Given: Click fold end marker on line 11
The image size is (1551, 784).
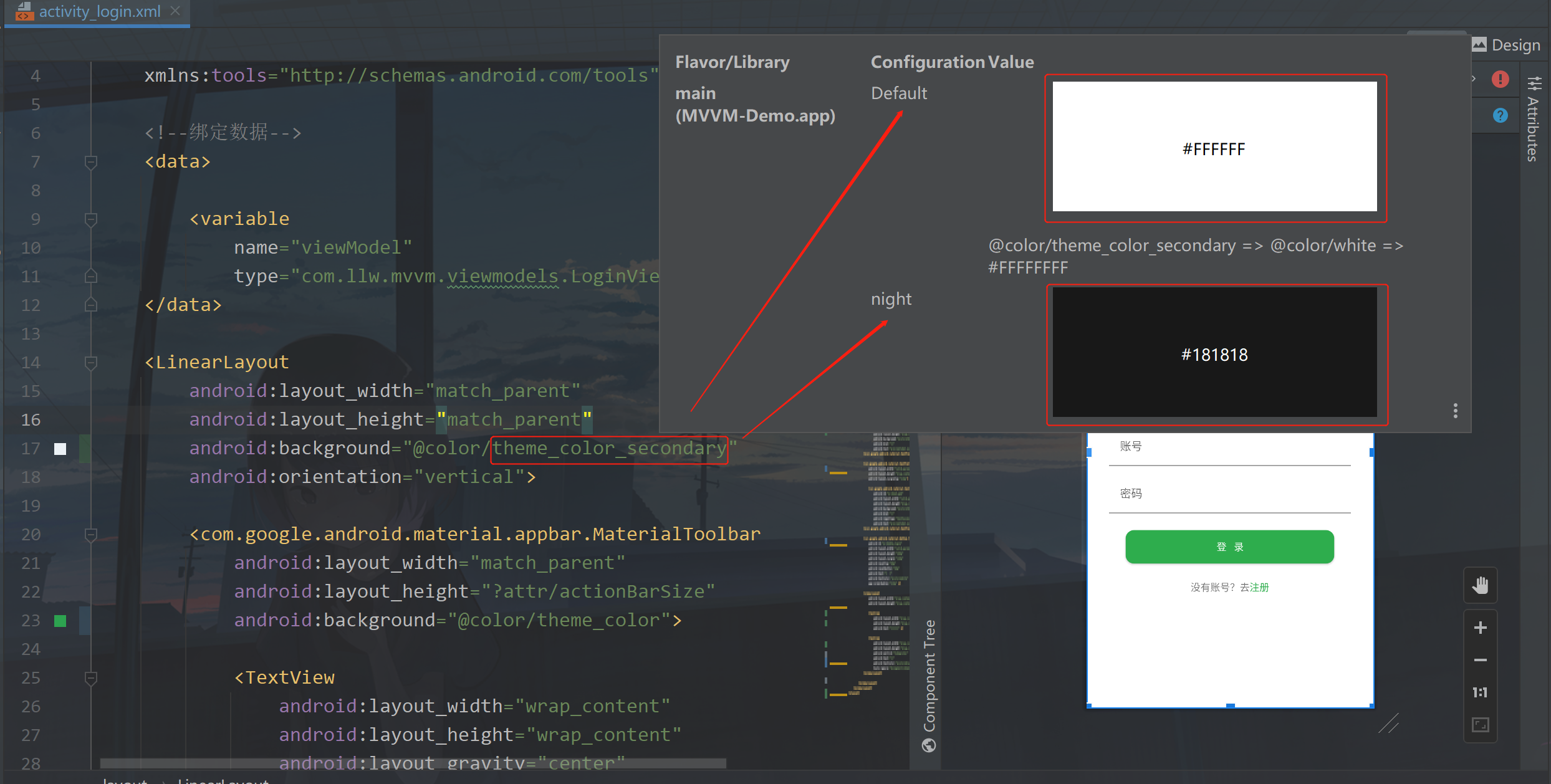Looking at the screenshot, I should pos(90,276).
